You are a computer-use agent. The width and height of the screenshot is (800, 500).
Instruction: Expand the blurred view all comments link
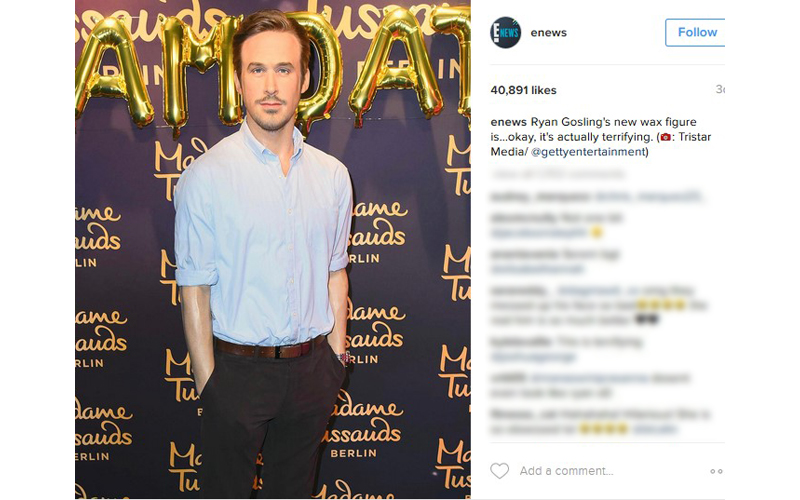557,174
